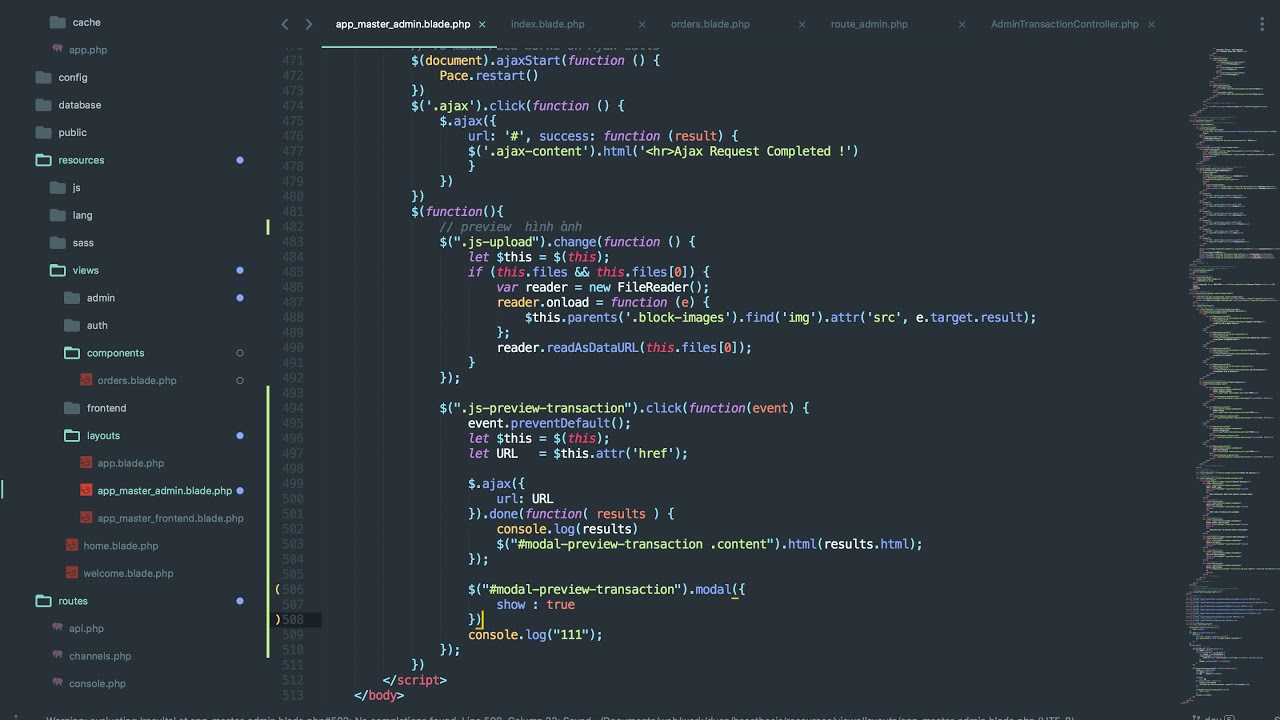
Task: Click line number 494 in the gutter
Action: click(292, 408)
